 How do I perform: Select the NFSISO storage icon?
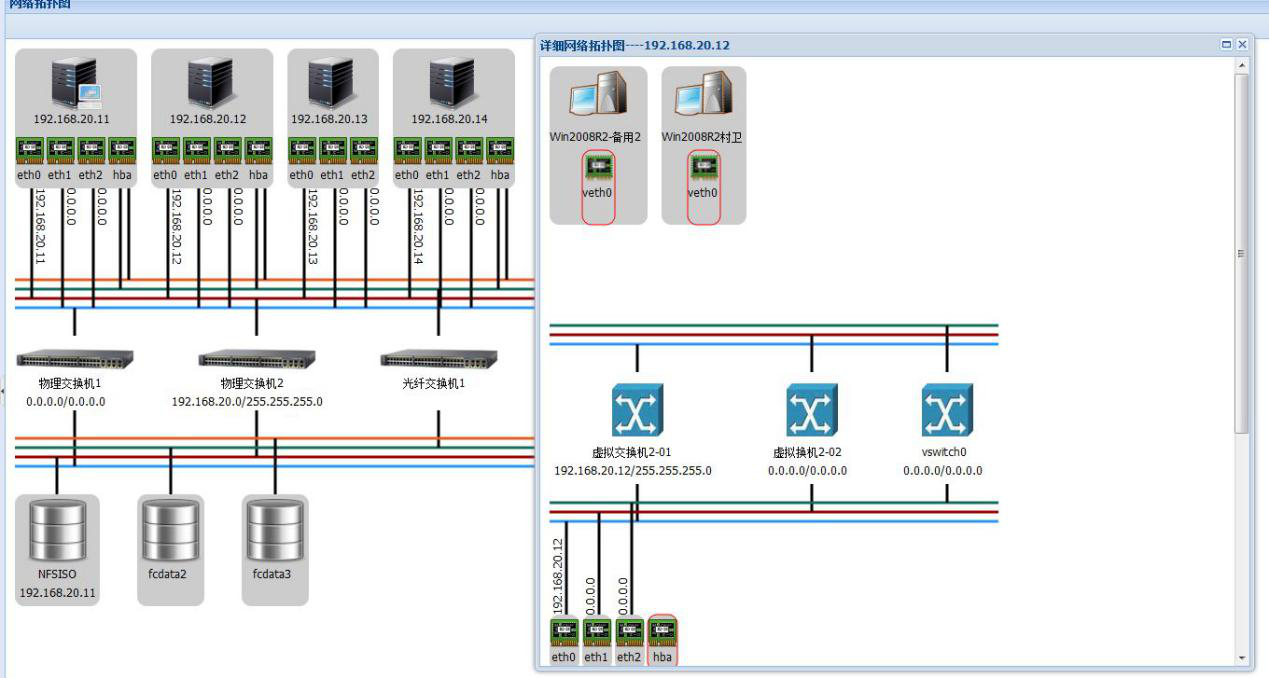[x=57, y=530]
